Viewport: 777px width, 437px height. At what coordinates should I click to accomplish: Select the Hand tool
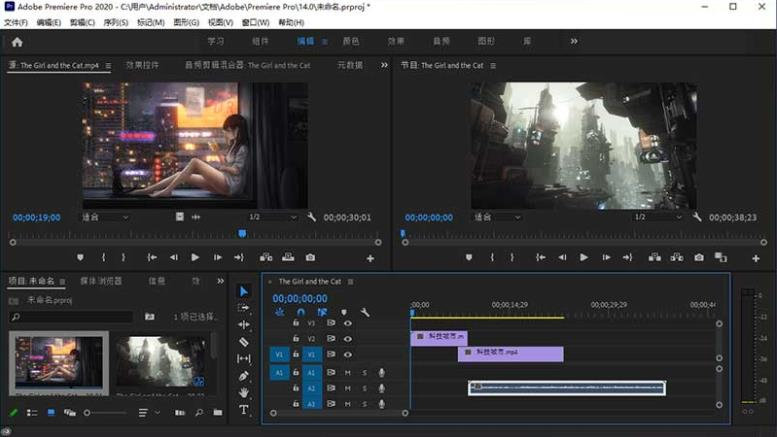pyautogui.click(x=244, y=393)
